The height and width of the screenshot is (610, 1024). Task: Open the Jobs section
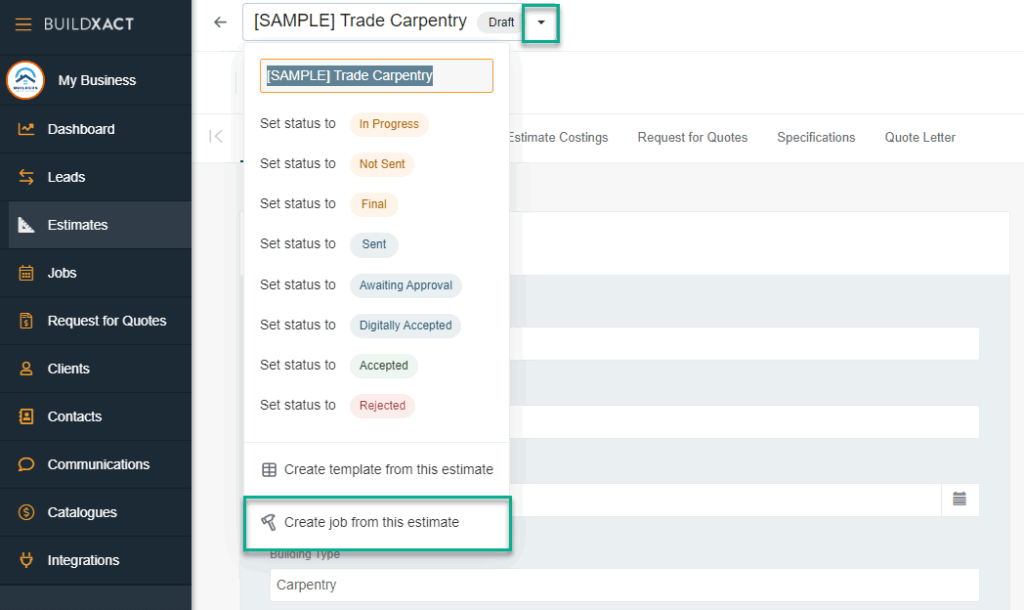pos(62,272)
